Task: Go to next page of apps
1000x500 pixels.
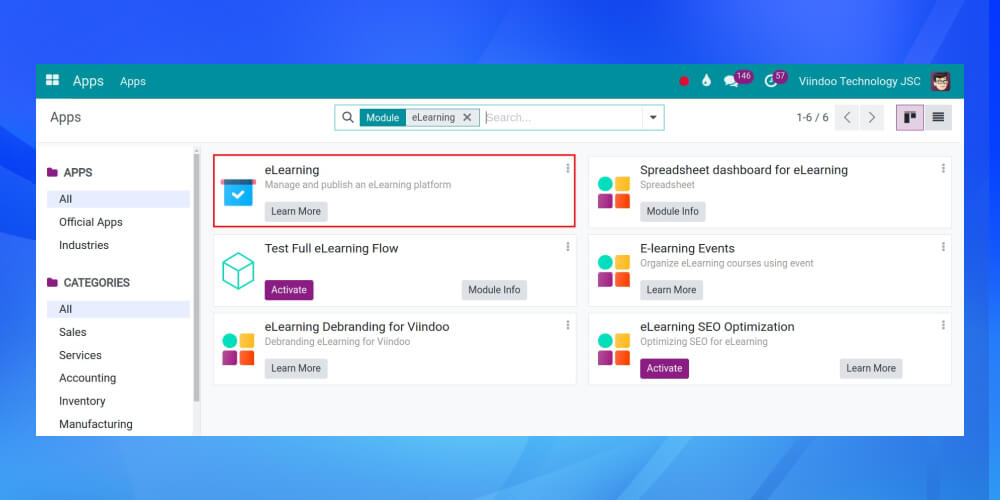Action: click(872, 117)
